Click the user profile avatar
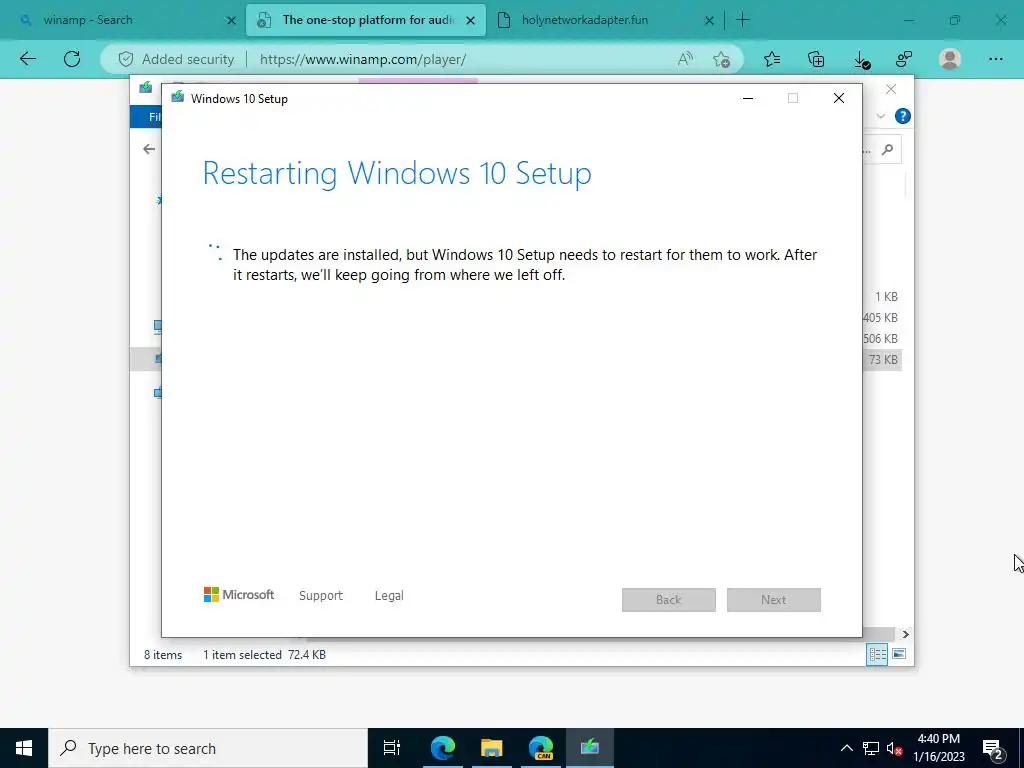The width and height of the screenshot is (1024, 768). (950, 59)
